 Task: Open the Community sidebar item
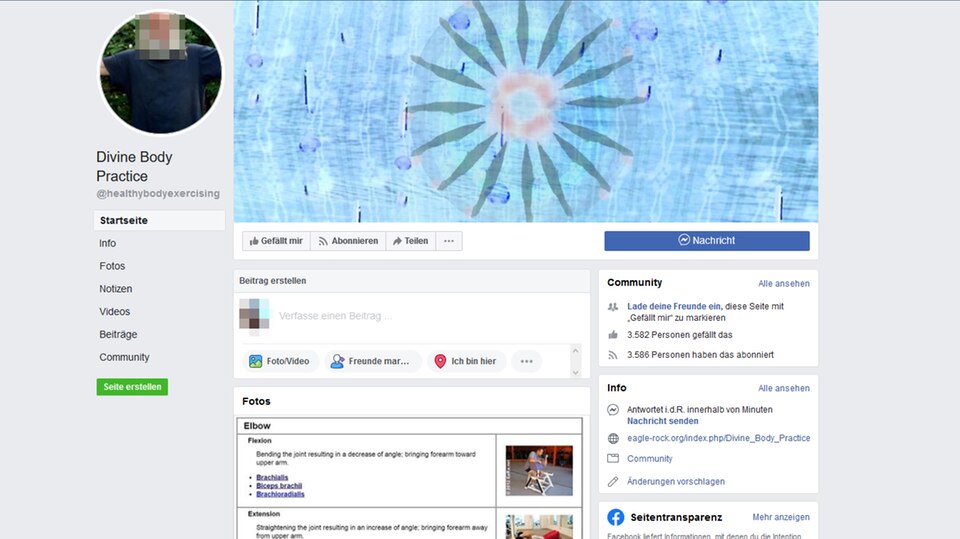[x=124, y=357]
